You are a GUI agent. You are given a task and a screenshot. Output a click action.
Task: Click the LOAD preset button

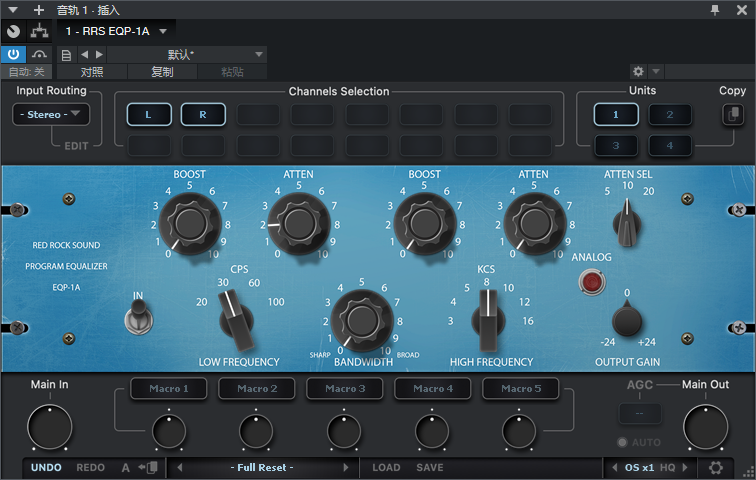pos(386,467)
